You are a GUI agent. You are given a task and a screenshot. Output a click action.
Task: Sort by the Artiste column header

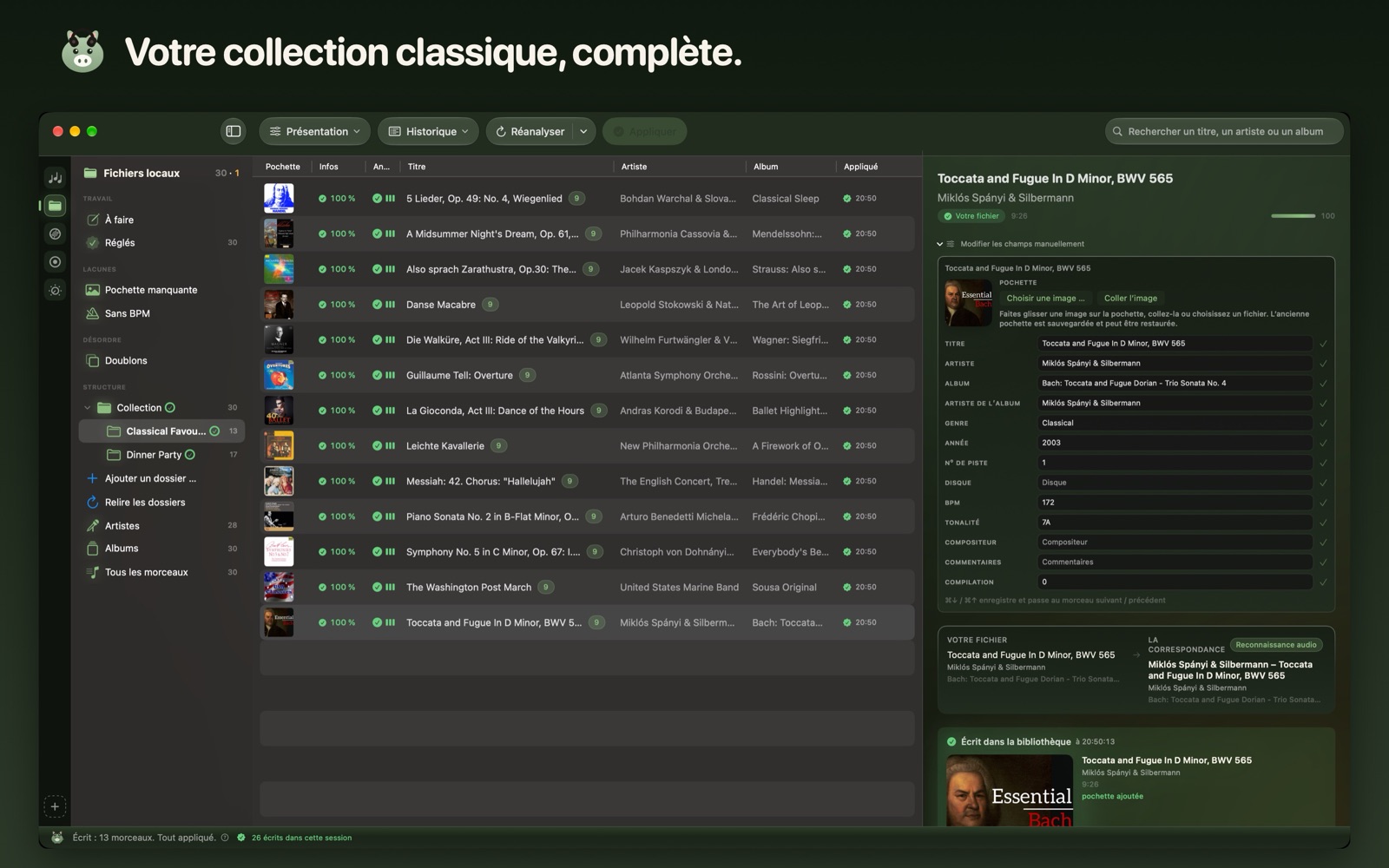click(679, 167)
